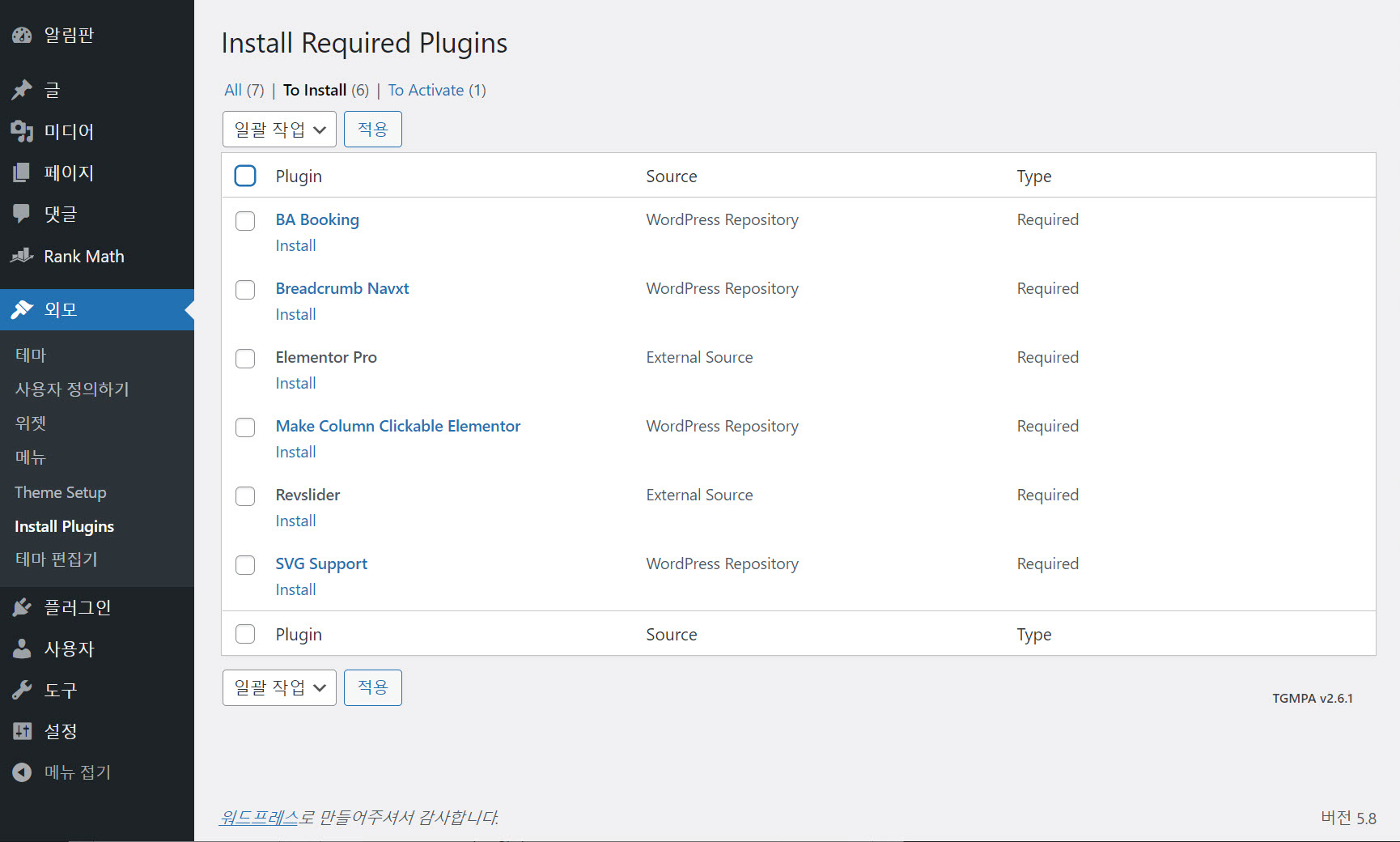The width and height of the screenshot is (1400, 842).
Task: Tick Make Column Clickable Elementor checkbox
Action: 245,427
